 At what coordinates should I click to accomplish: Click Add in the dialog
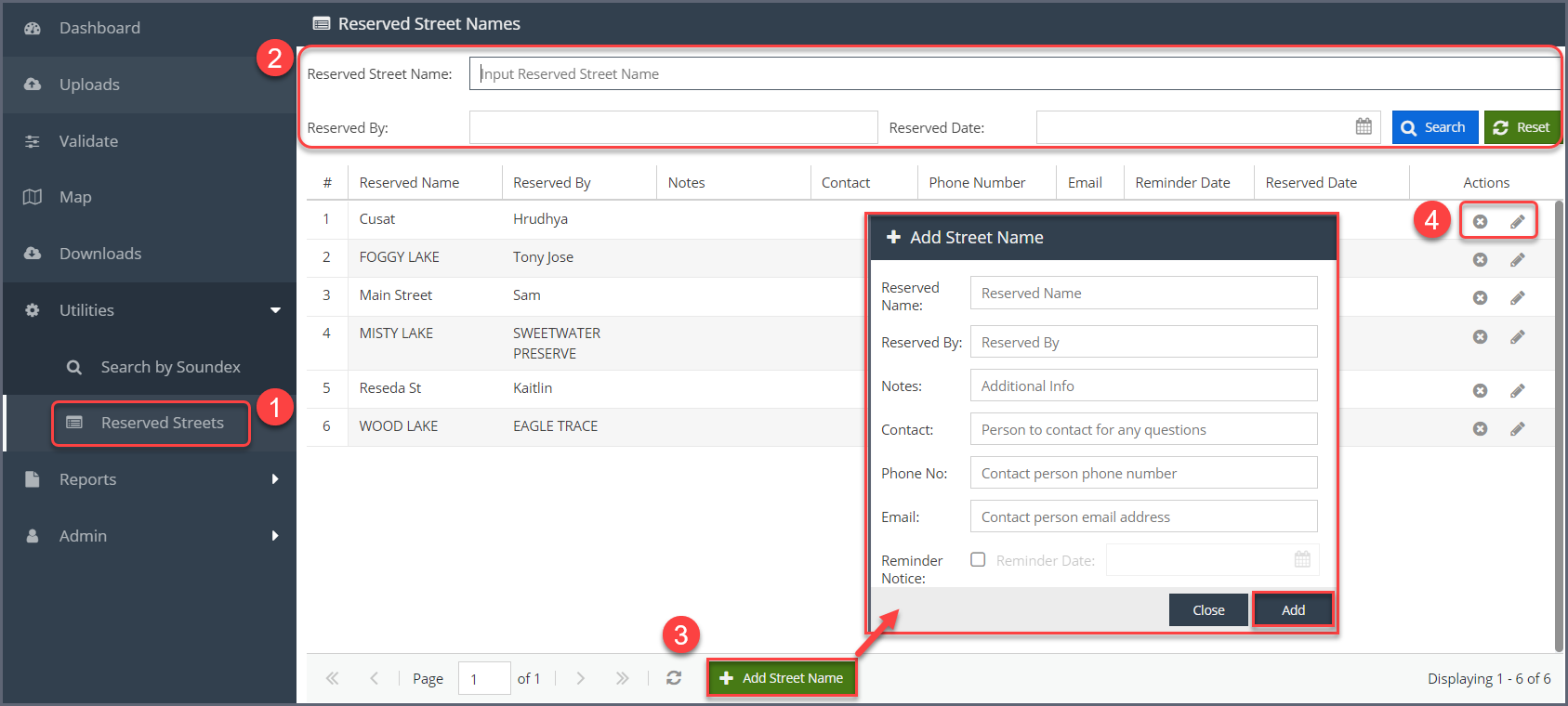coord(1293,610)
